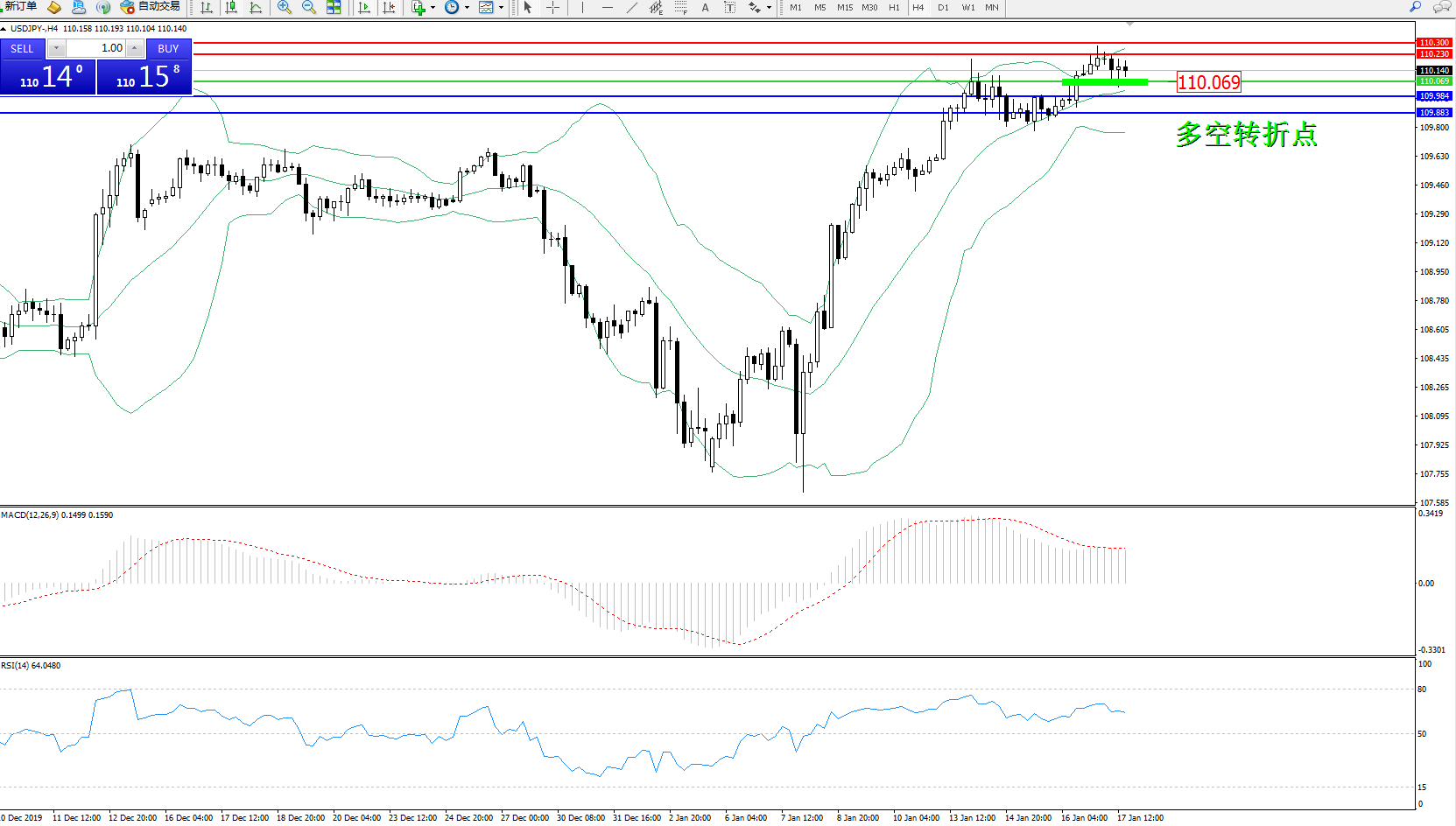1456x826 pixels.
Task: Select the Trendline drawing tool
Action: pyautogui.click(x=632, y=8)
